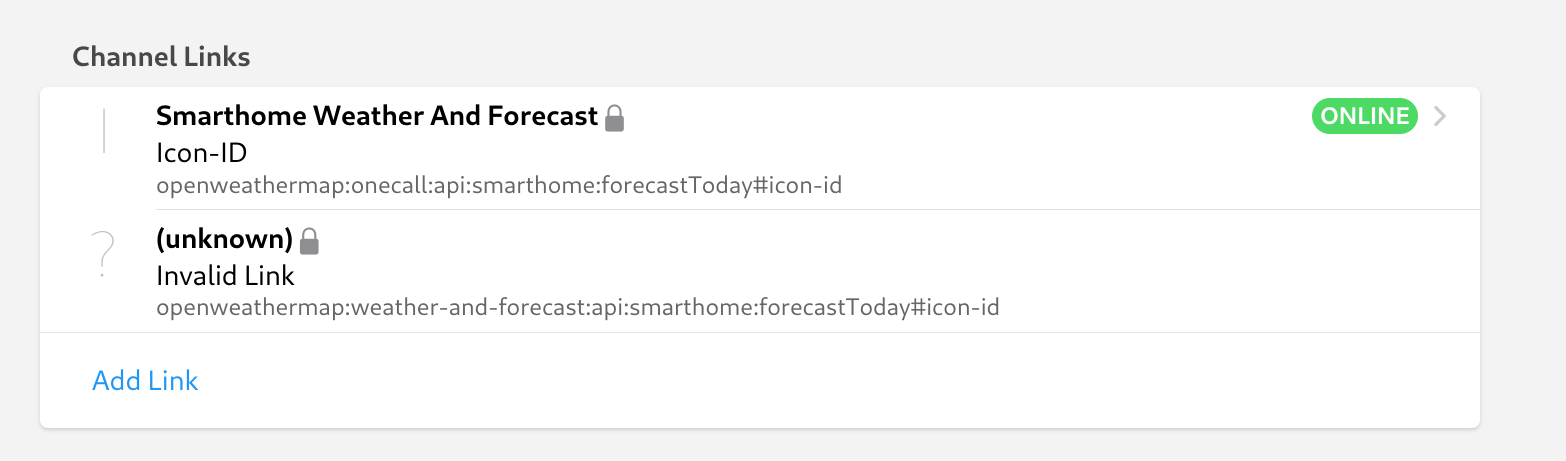
Task: Click the Channel Links section heading
Action: click(161, 57)
